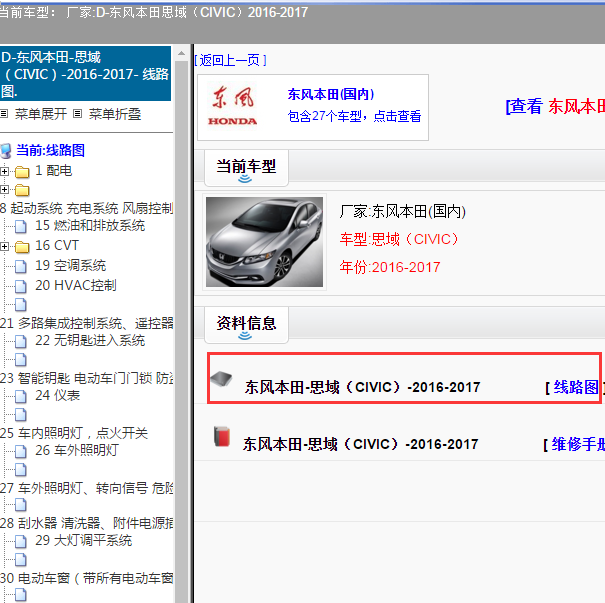Click the 菜单折叠 icon
The width and height of the screenshot is (605, 603).
tap(78, 114)
